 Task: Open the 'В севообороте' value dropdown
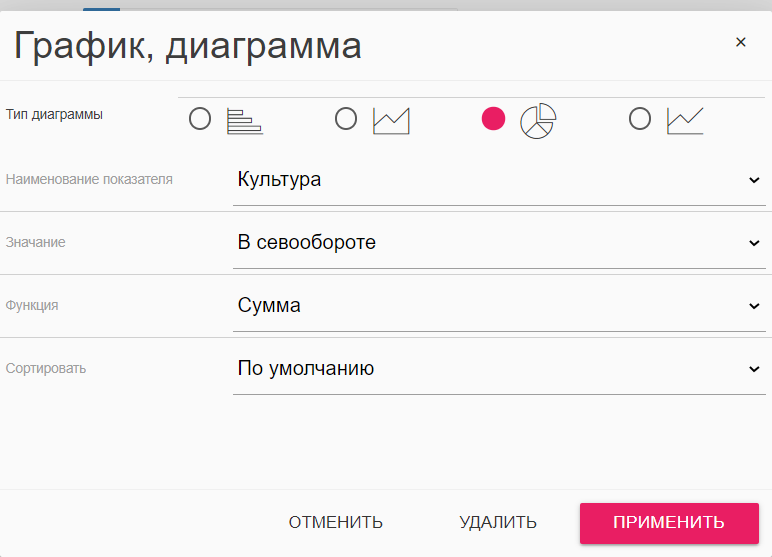(490, 243)
